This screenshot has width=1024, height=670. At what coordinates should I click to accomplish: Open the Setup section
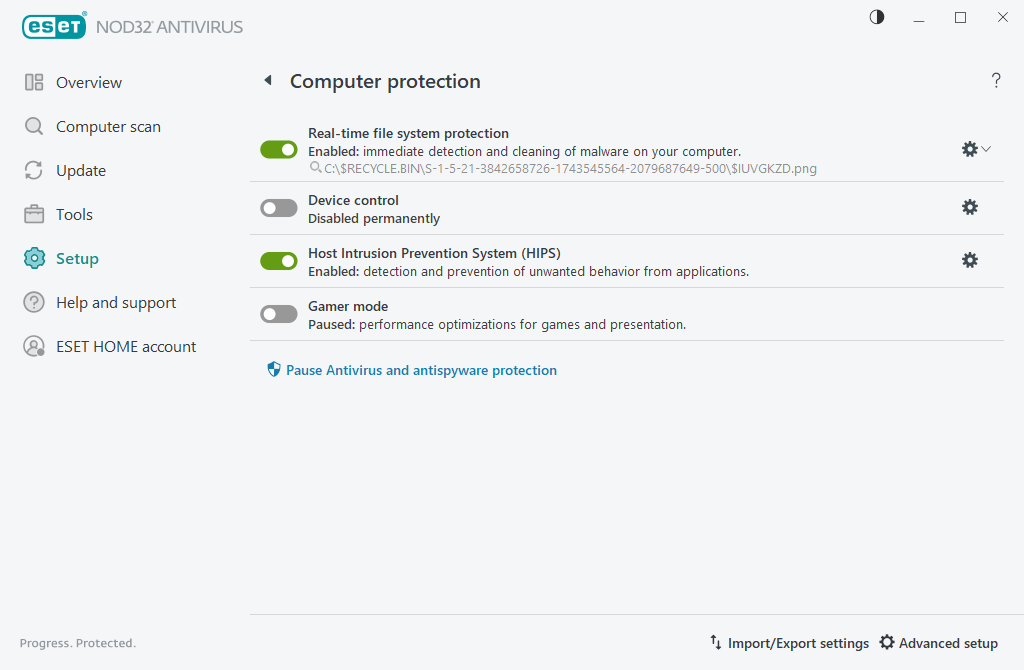tap(76, 259)
